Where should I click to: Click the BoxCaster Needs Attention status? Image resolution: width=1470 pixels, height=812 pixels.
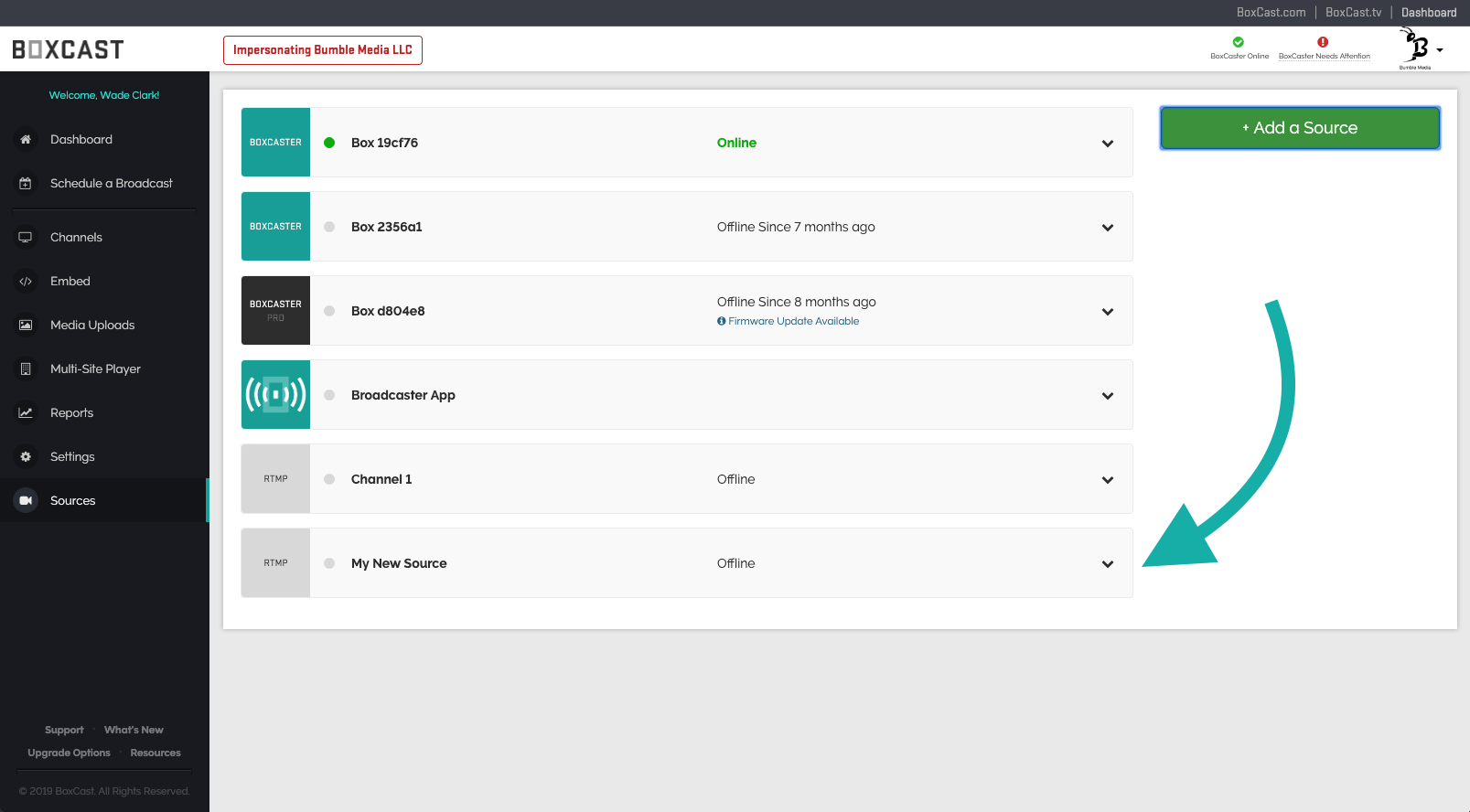point(1324,48)
